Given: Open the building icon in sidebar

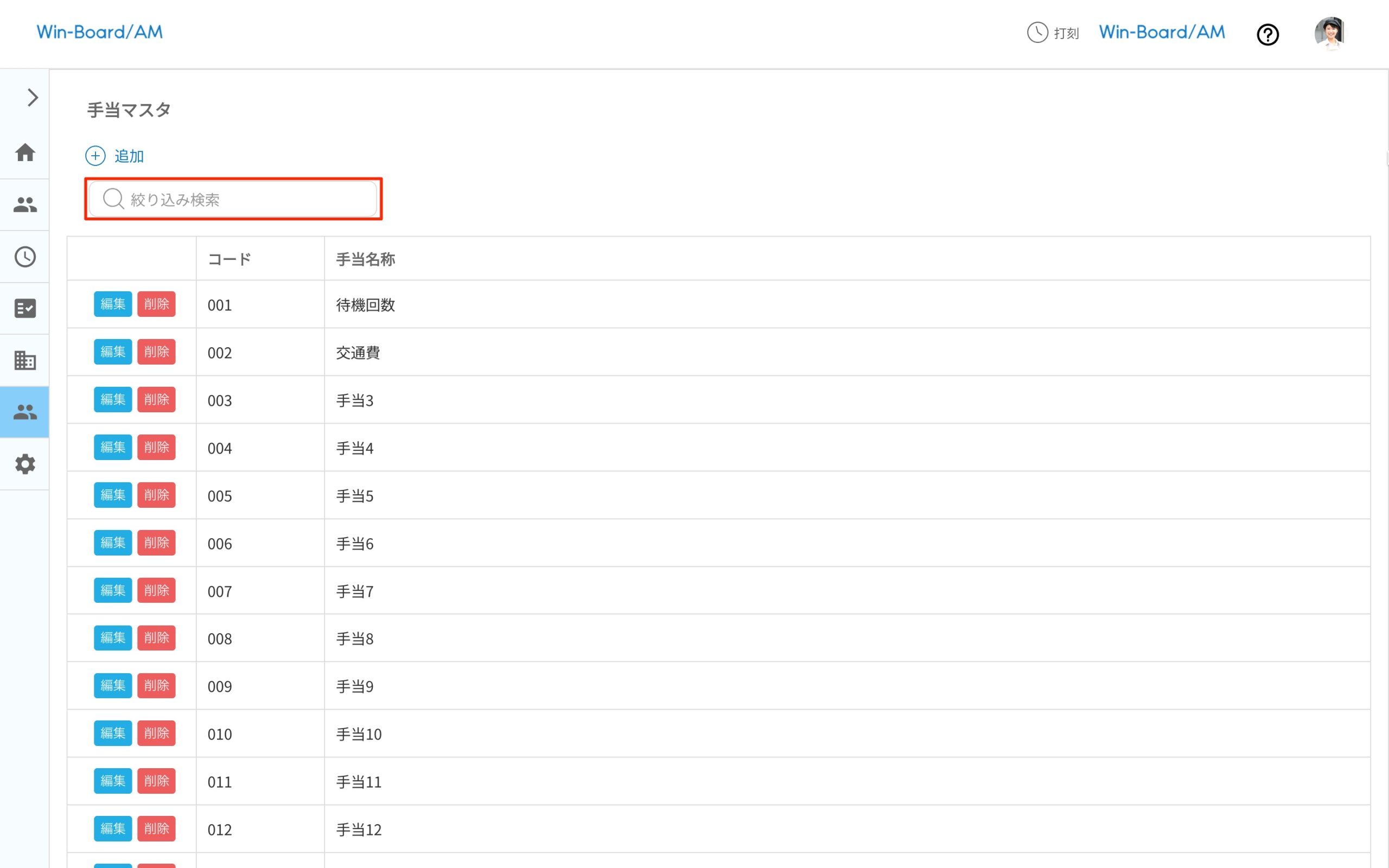Looking at the screenshot, I should 24,361.
